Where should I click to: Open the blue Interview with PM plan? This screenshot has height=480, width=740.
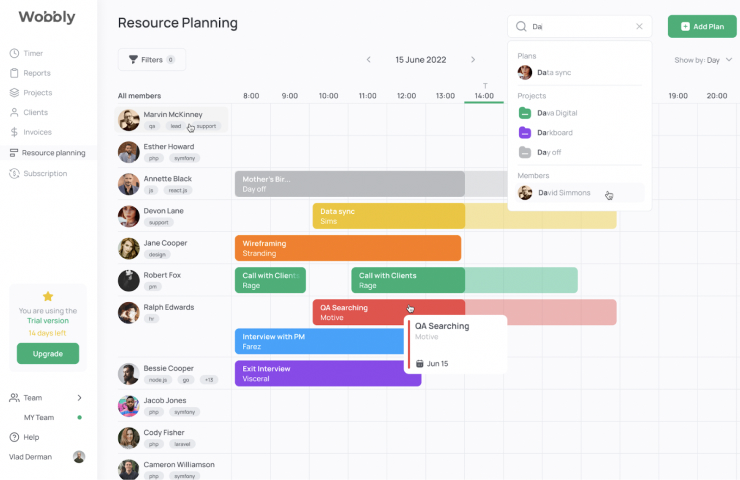point(320,341)
